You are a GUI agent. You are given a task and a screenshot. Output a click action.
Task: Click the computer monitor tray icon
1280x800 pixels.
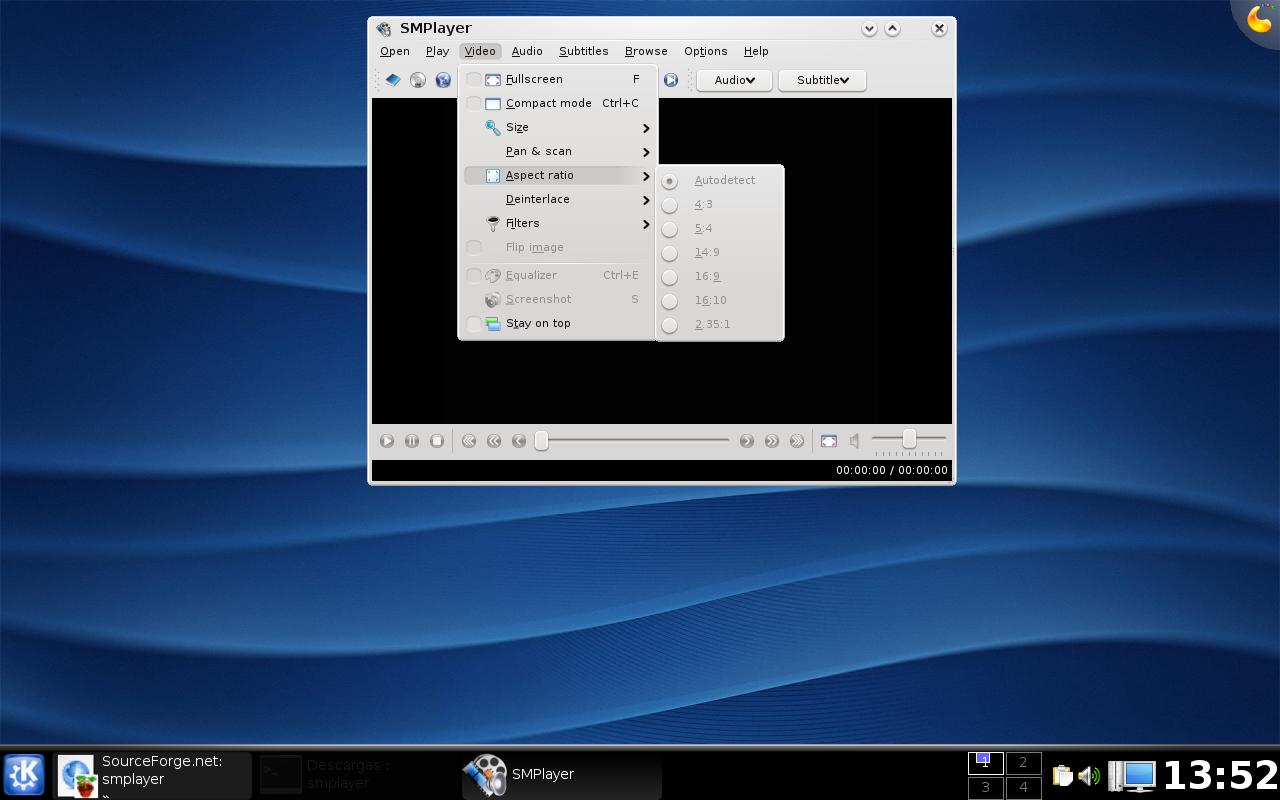(1133, 775)
